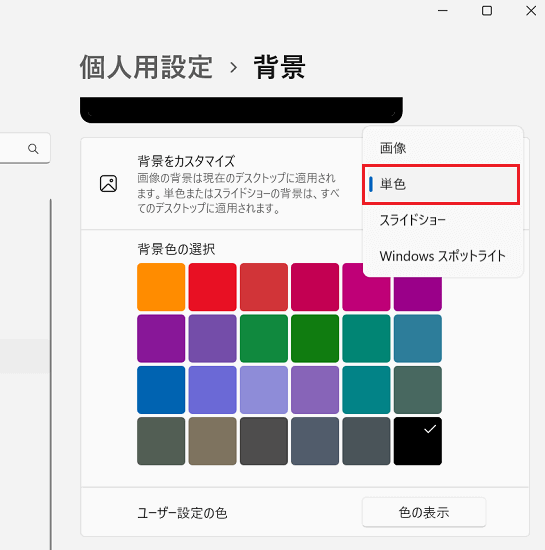Viewport: 545px width, 550px height.
Task: Click the left sidebar vertical scrollbar
Action: (51, 374)
